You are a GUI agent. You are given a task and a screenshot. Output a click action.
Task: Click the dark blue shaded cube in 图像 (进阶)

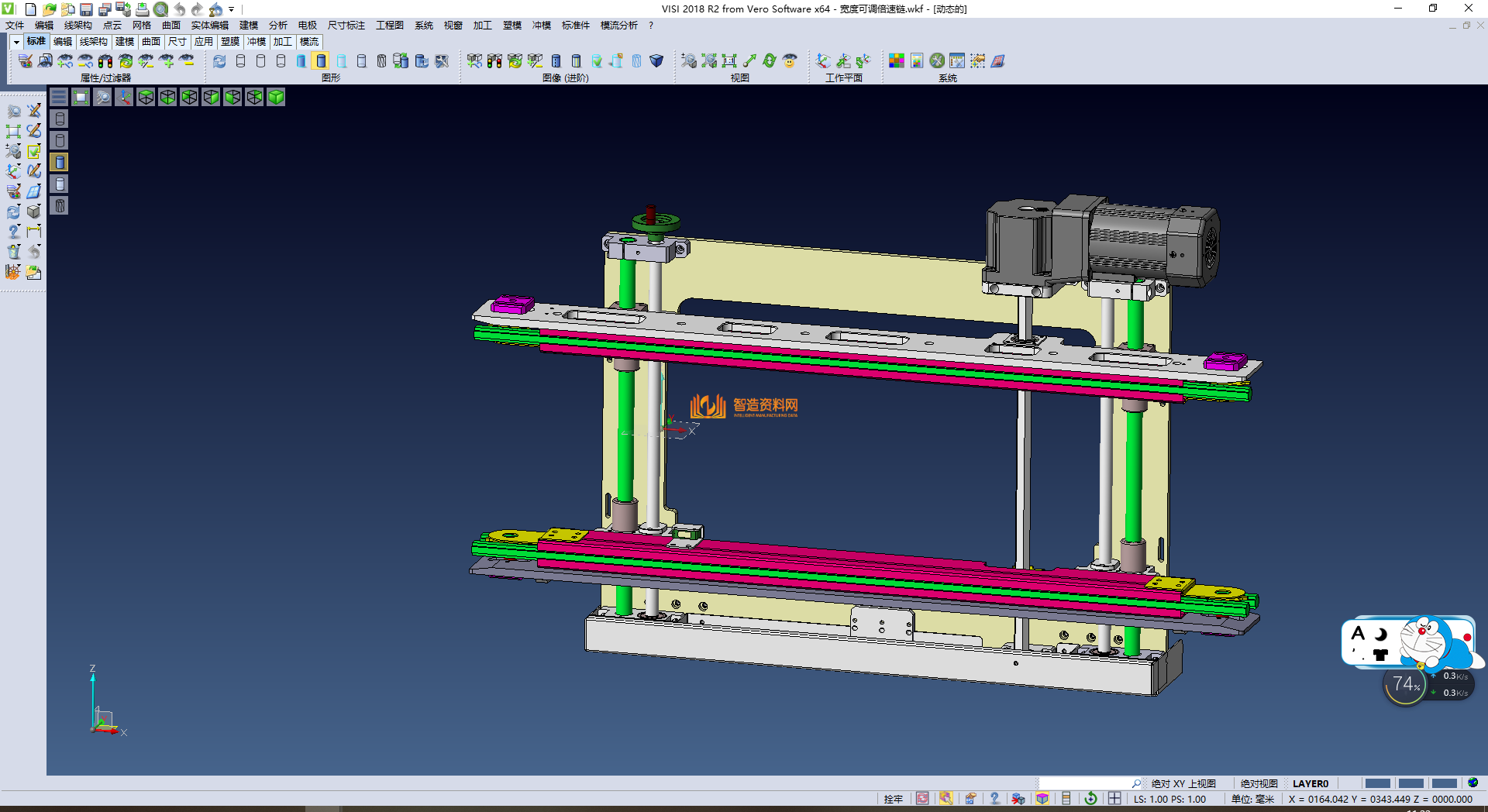tap(656, 61)
